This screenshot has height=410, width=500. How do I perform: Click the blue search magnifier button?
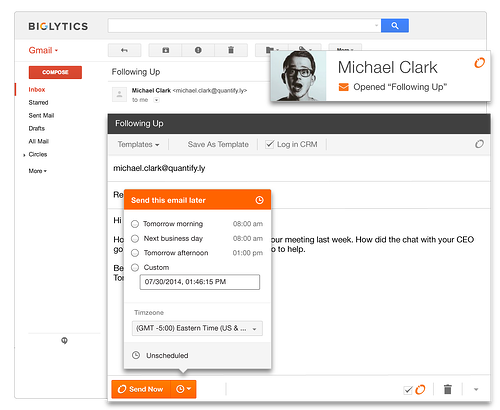395,26
